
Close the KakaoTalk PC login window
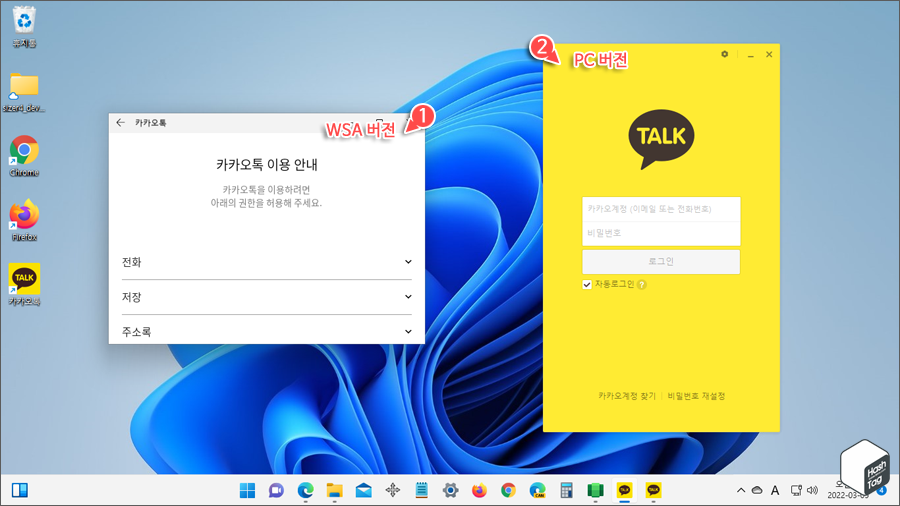(769, 55)
